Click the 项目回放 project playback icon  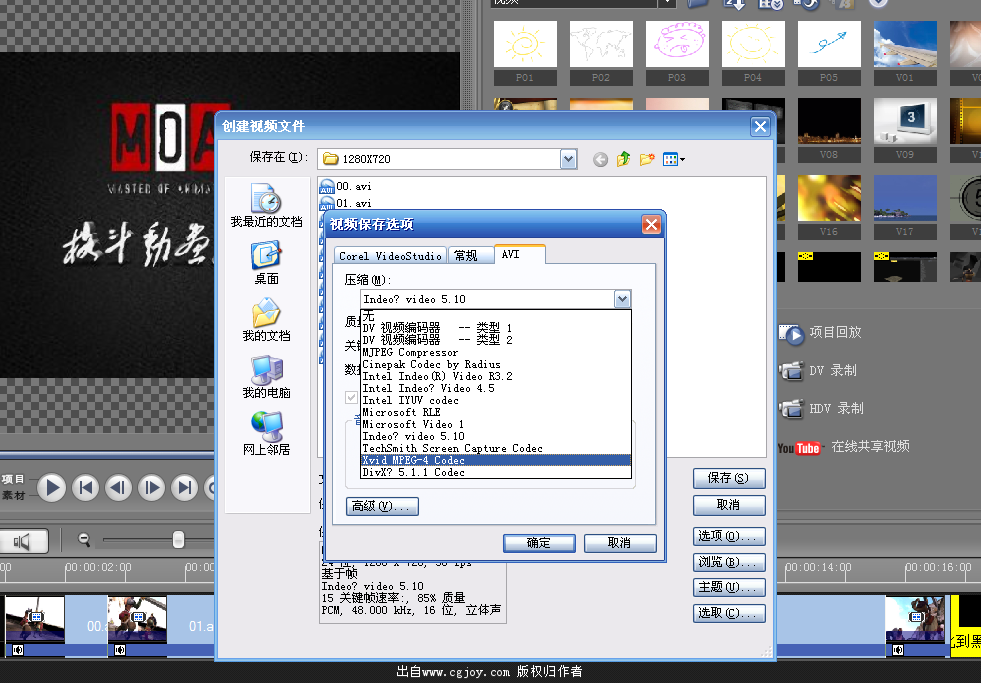[791, 334]
